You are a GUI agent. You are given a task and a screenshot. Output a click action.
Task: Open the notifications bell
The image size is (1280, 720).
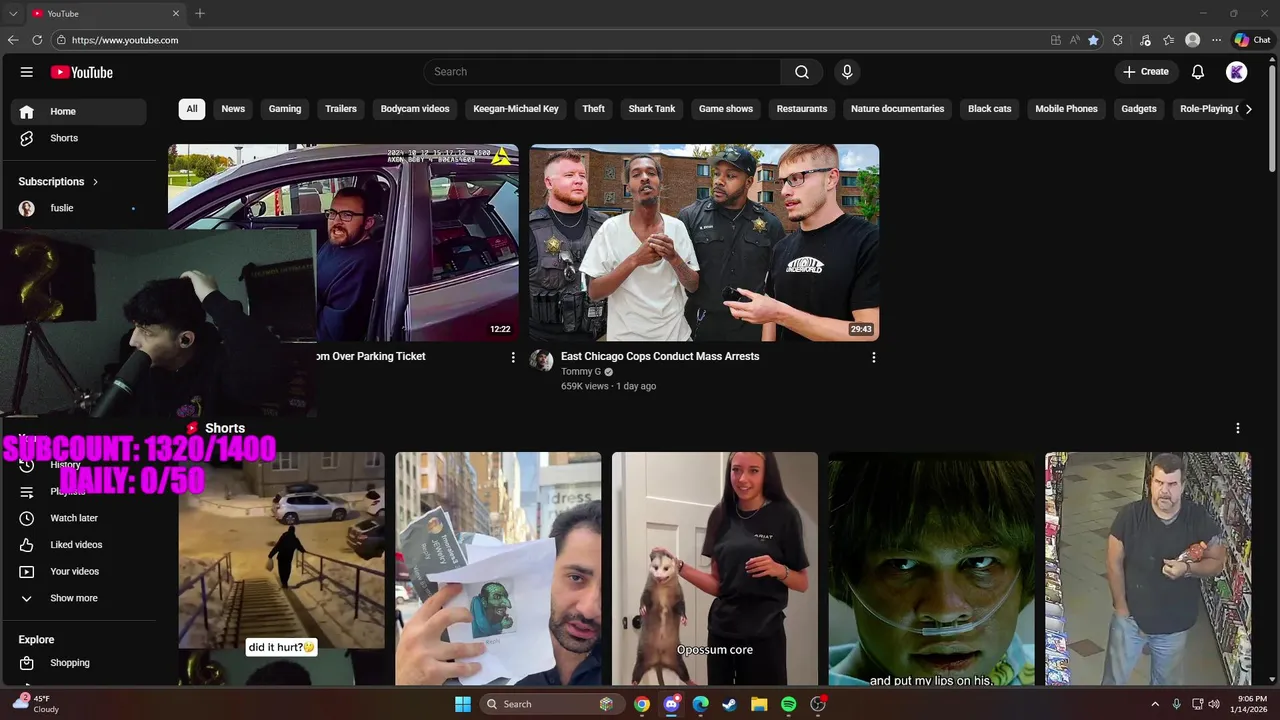[x=1198, y=72]
